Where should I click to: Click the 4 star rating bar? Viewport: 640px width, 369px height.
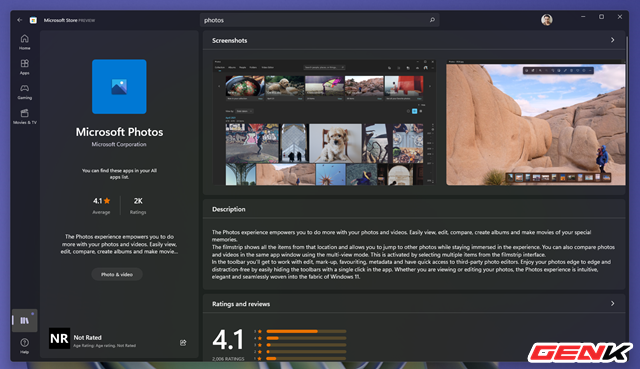[306, 338]
